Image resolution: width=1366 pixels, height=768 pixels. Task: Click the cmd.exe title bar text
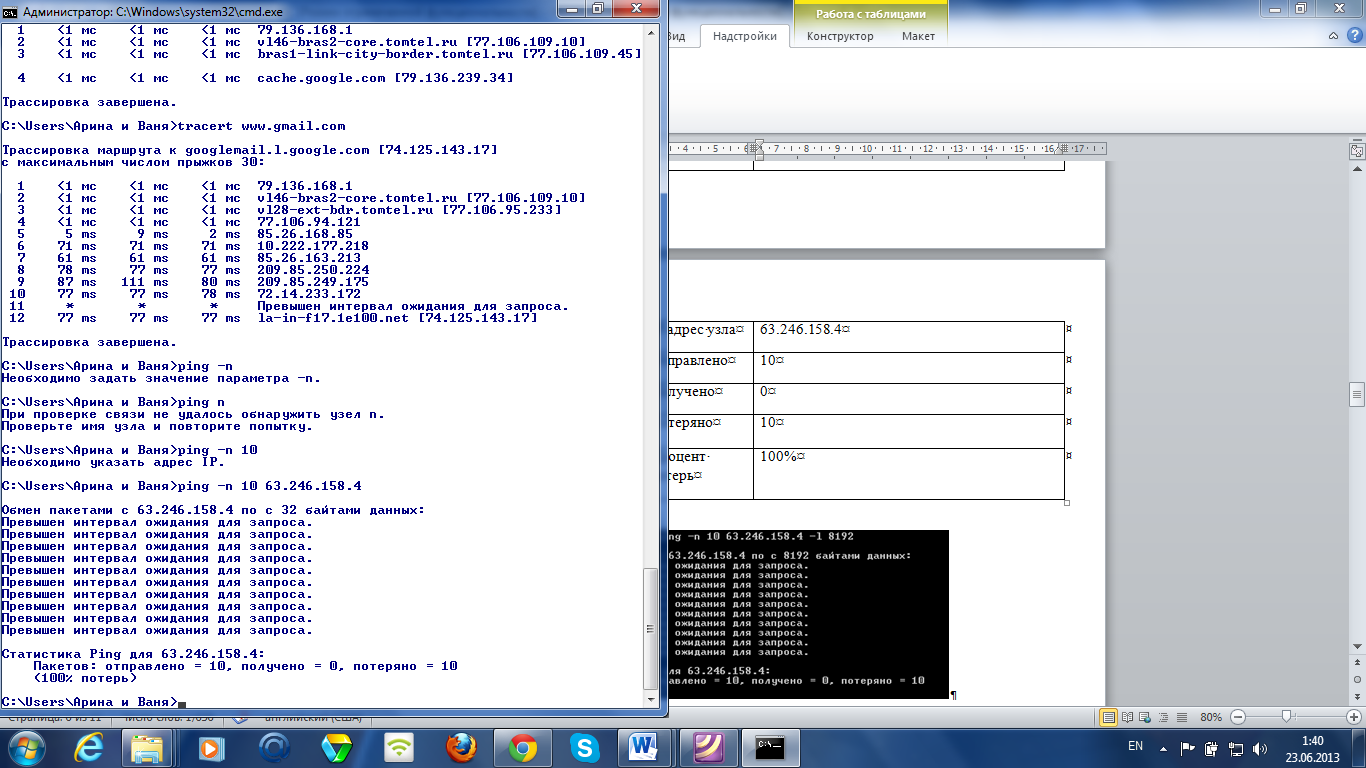152,10
